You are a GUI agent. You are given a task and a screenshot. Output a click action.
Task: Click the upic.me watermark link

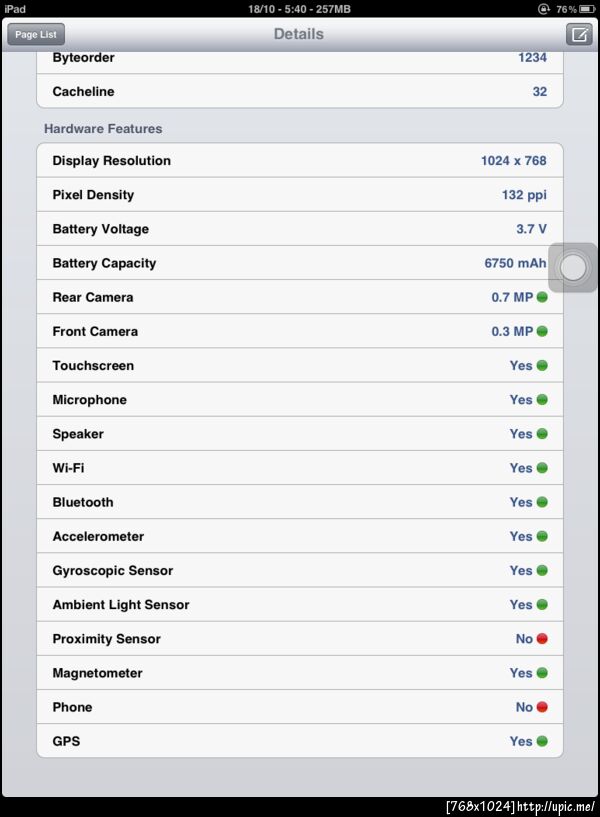556,806
